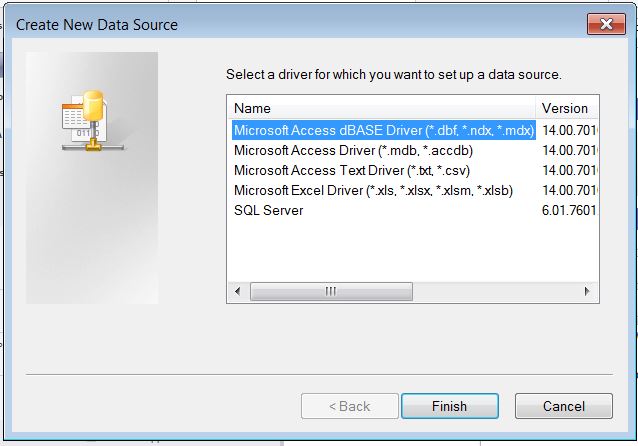Select the SQL Server driver
Image resolution: width=638 pixels, height=446 pixels.
[x=269, y=210]
